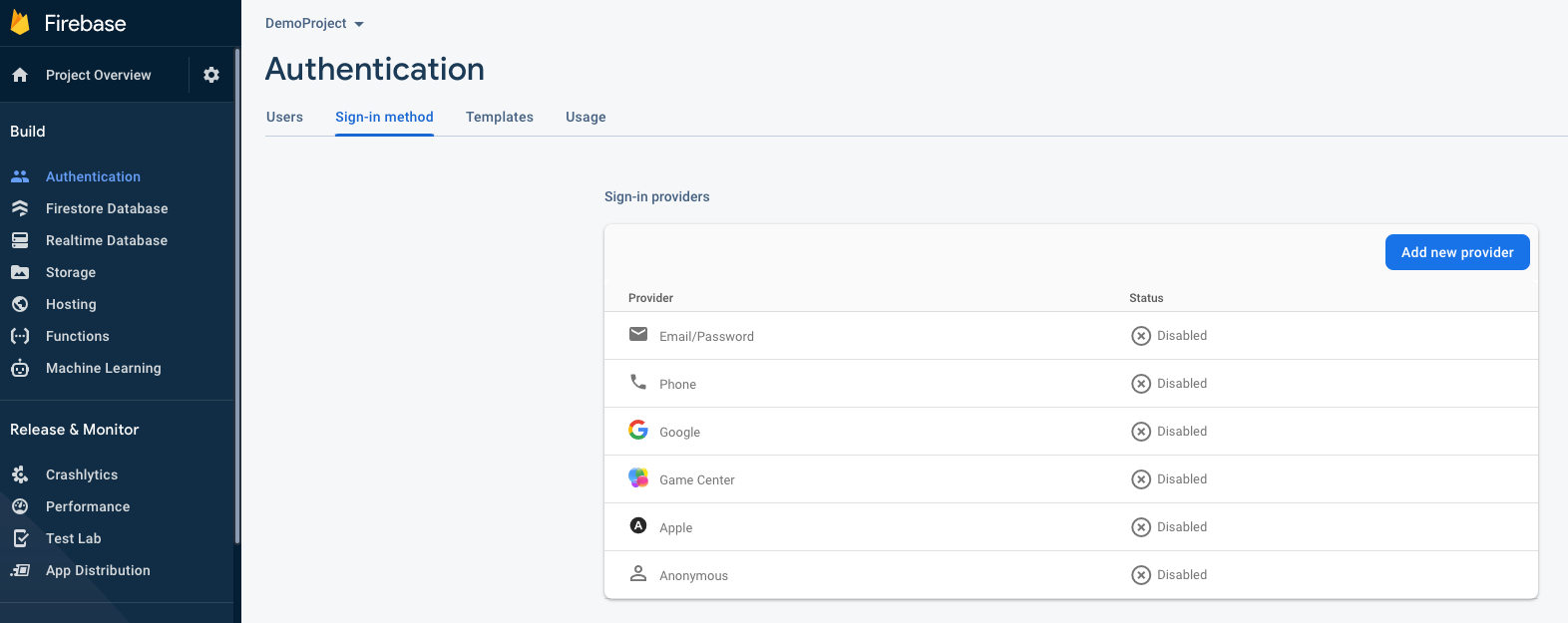The image size is (1568, 623).
Task: Open Project Overview link
Action: pyautogui.click(x=98, y=75)
